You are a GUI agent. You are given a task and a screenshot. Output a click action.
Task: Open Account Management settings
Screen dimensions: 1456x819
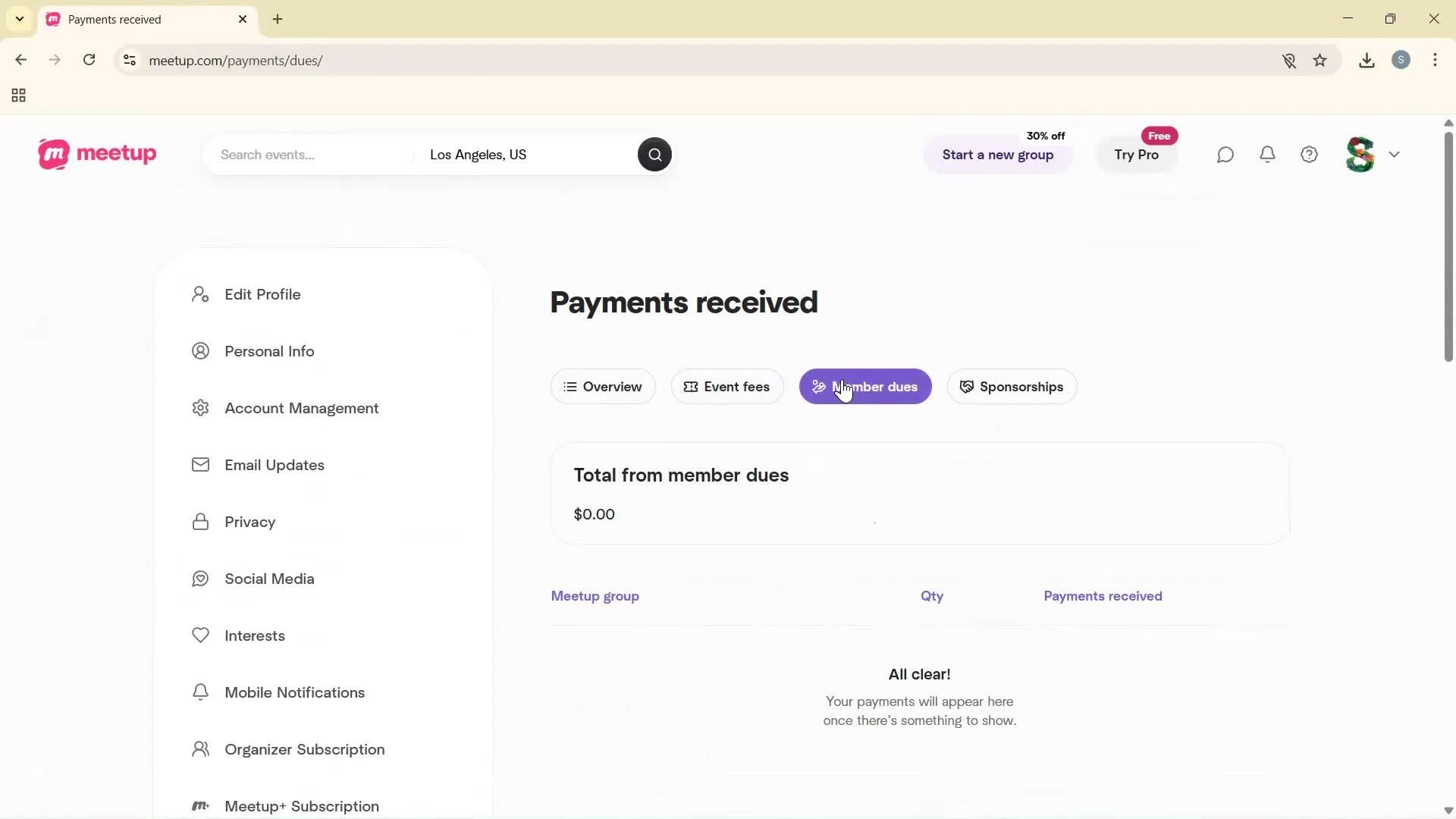pos(301,408)
